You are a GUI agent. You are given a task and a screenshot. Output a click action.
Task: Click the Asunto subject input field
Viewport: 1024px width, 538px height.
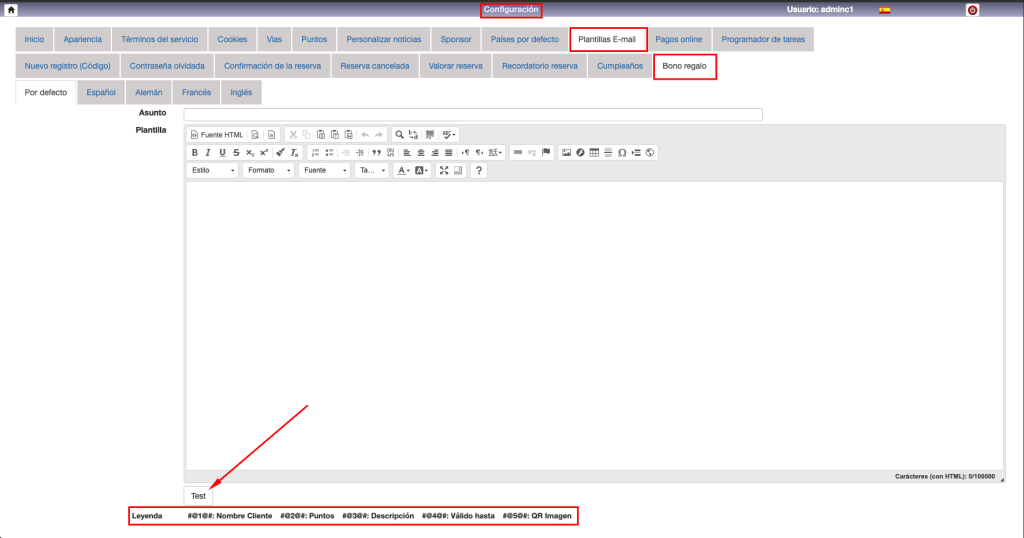tap(473, 114)
